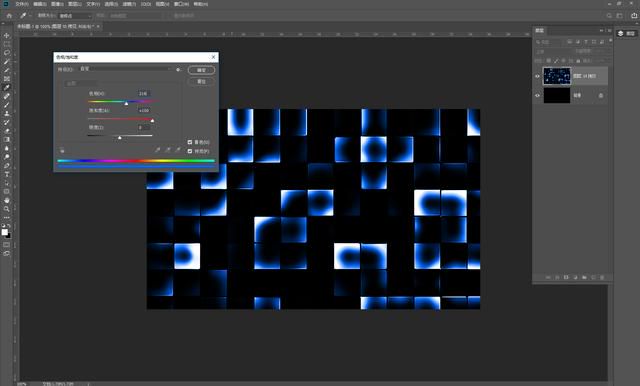
Task: Select the History Brush tool
Action: coord(7,122)
